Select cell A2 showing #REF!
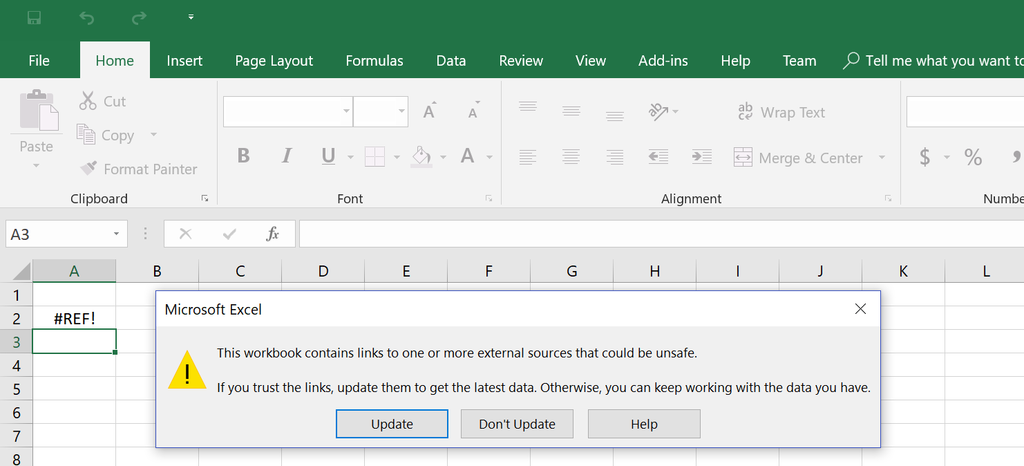 click(74, 318)
